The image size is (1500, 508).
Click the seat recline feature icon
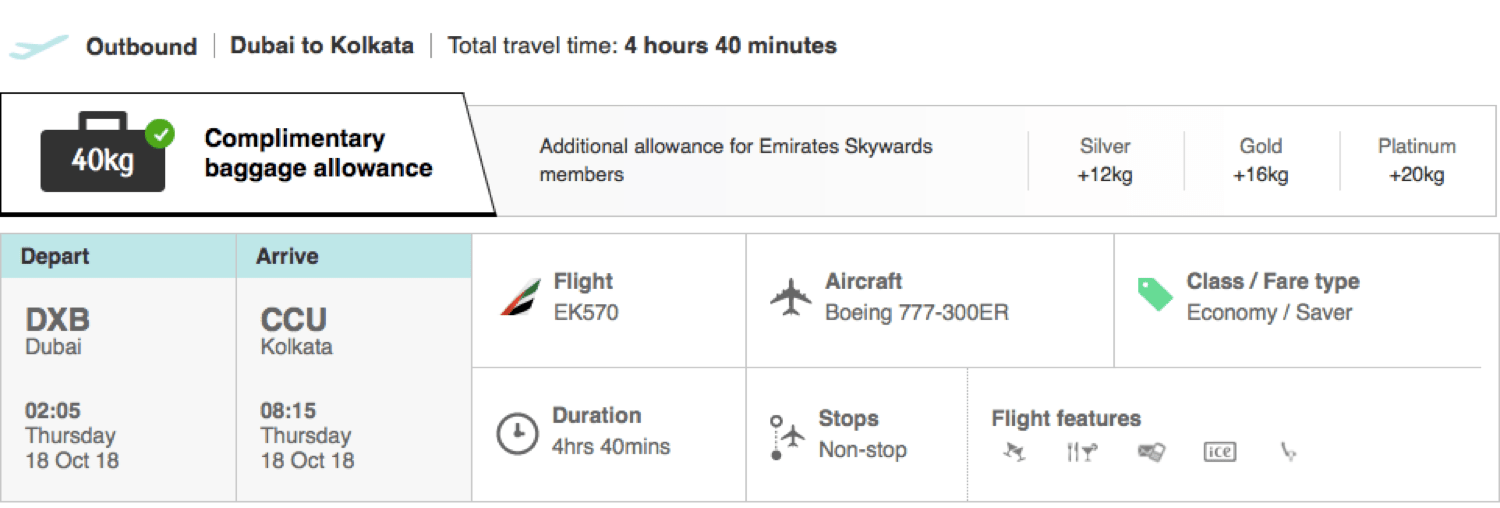[1289, 453]
